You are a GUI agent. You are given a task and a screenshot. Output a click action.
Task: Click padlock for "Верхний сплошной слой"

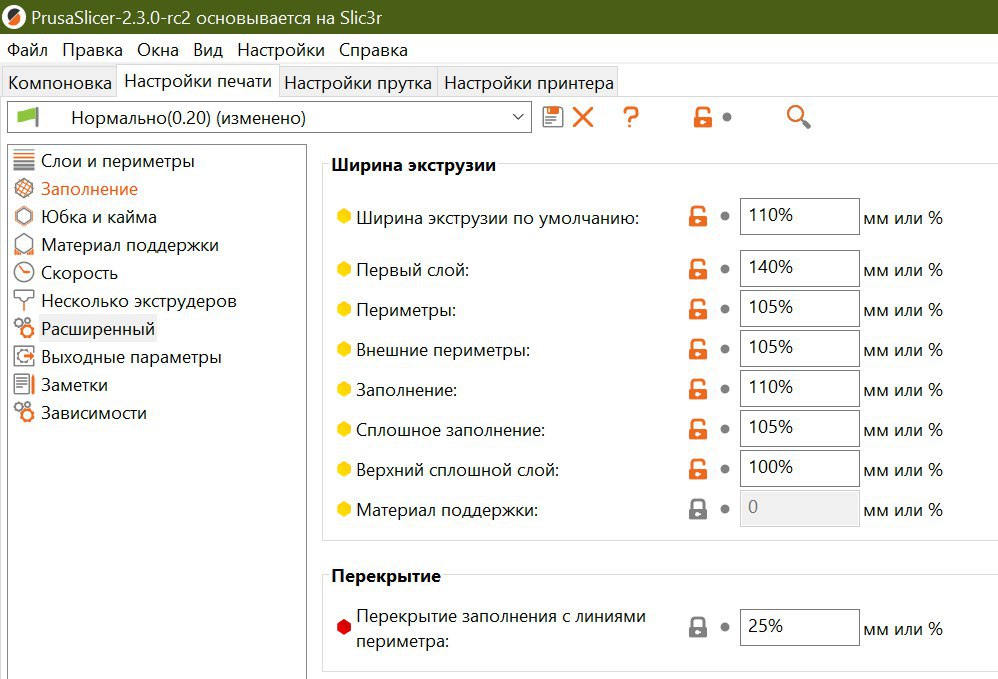pyautogui.click(x=698, y=469)
